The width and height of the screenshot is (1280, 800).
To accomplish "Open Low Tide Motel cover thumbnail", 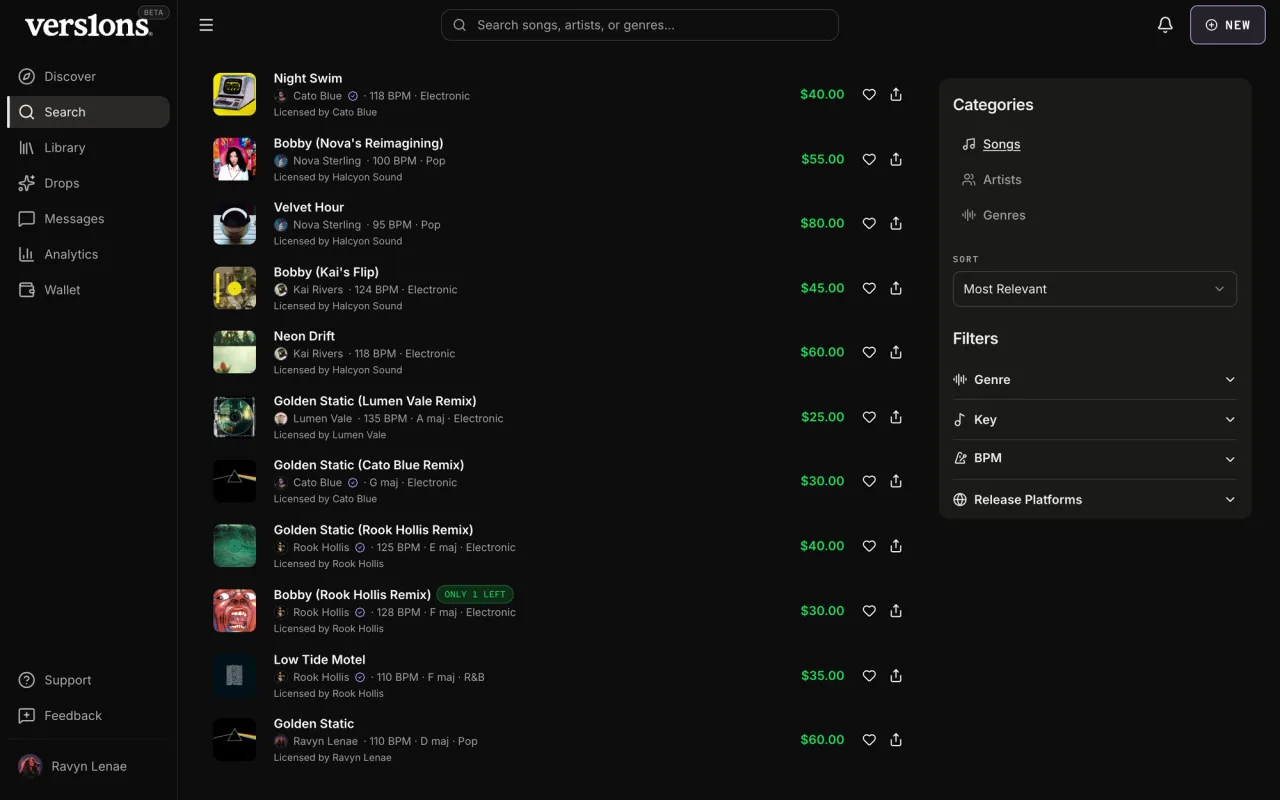I will (235, 675).
